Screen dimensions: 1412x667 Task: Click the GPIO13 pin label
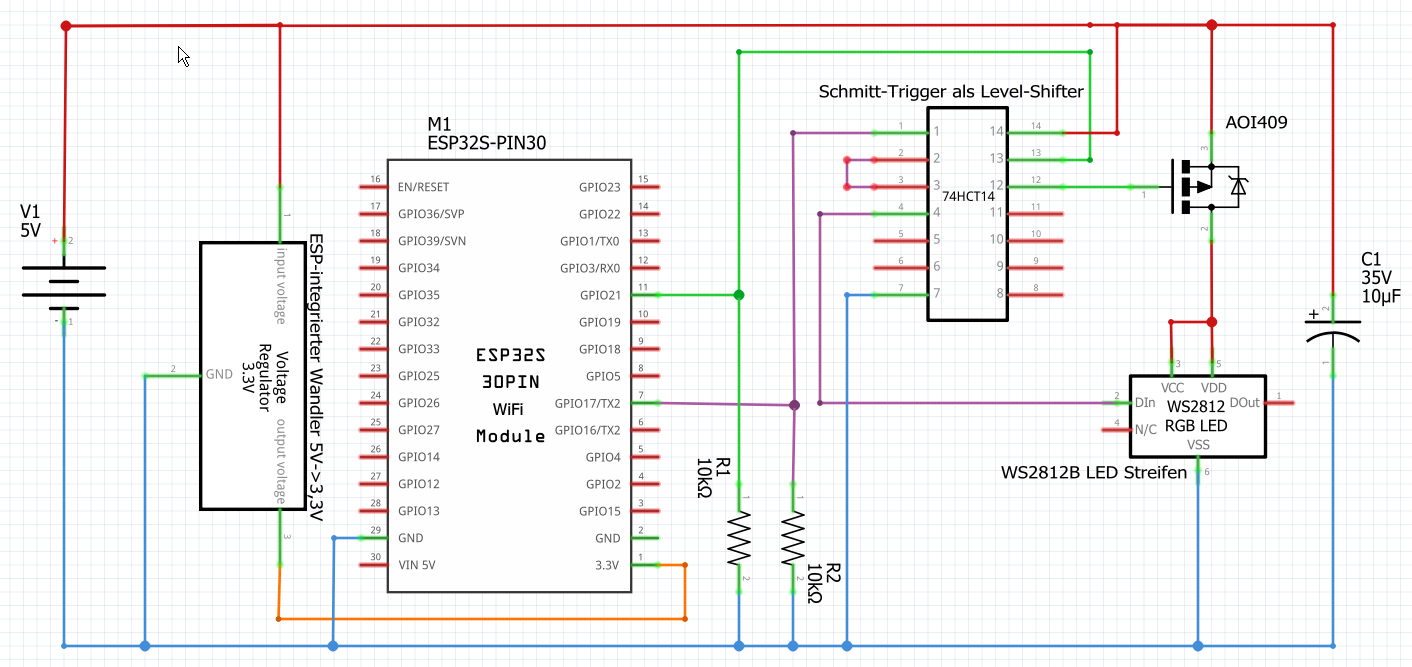(418, 511)
